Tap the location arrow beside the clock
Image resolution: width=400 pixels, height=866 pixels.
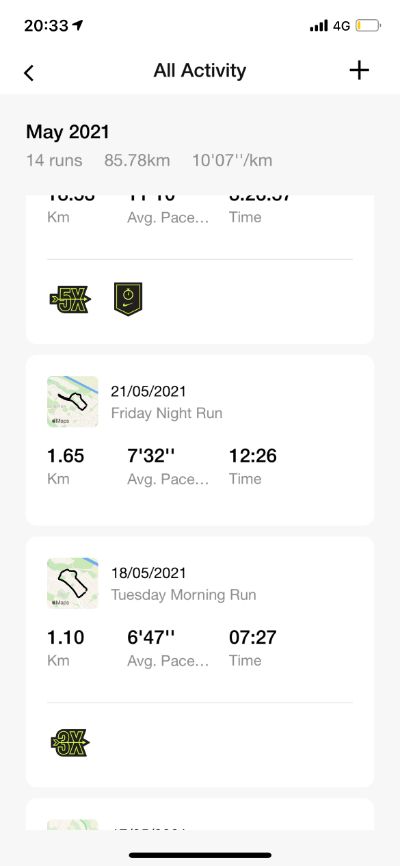point(78,25)
